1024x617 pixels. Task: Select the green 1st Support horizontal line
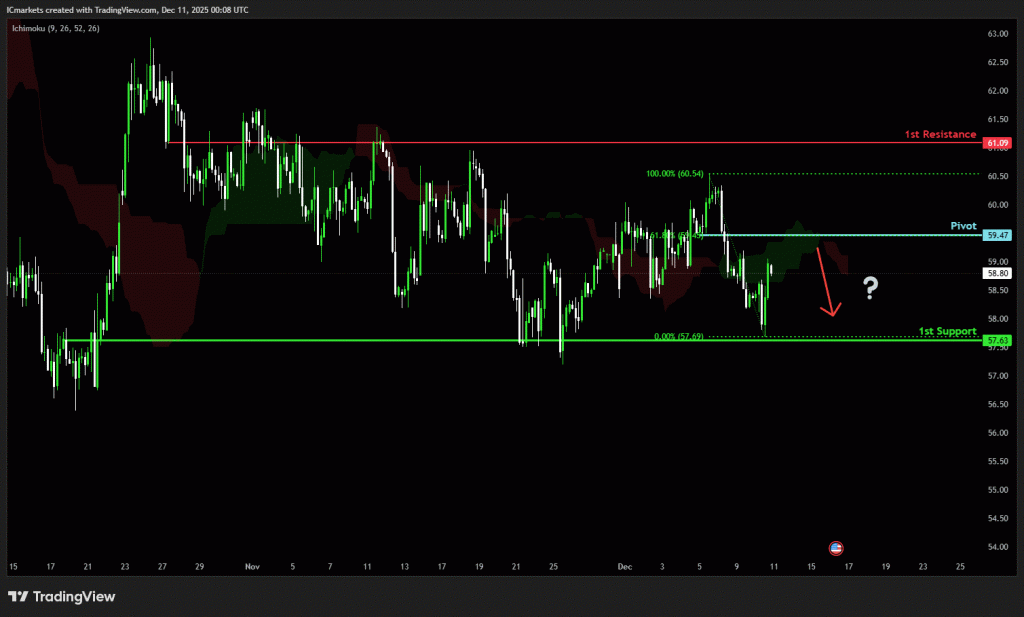300,341
